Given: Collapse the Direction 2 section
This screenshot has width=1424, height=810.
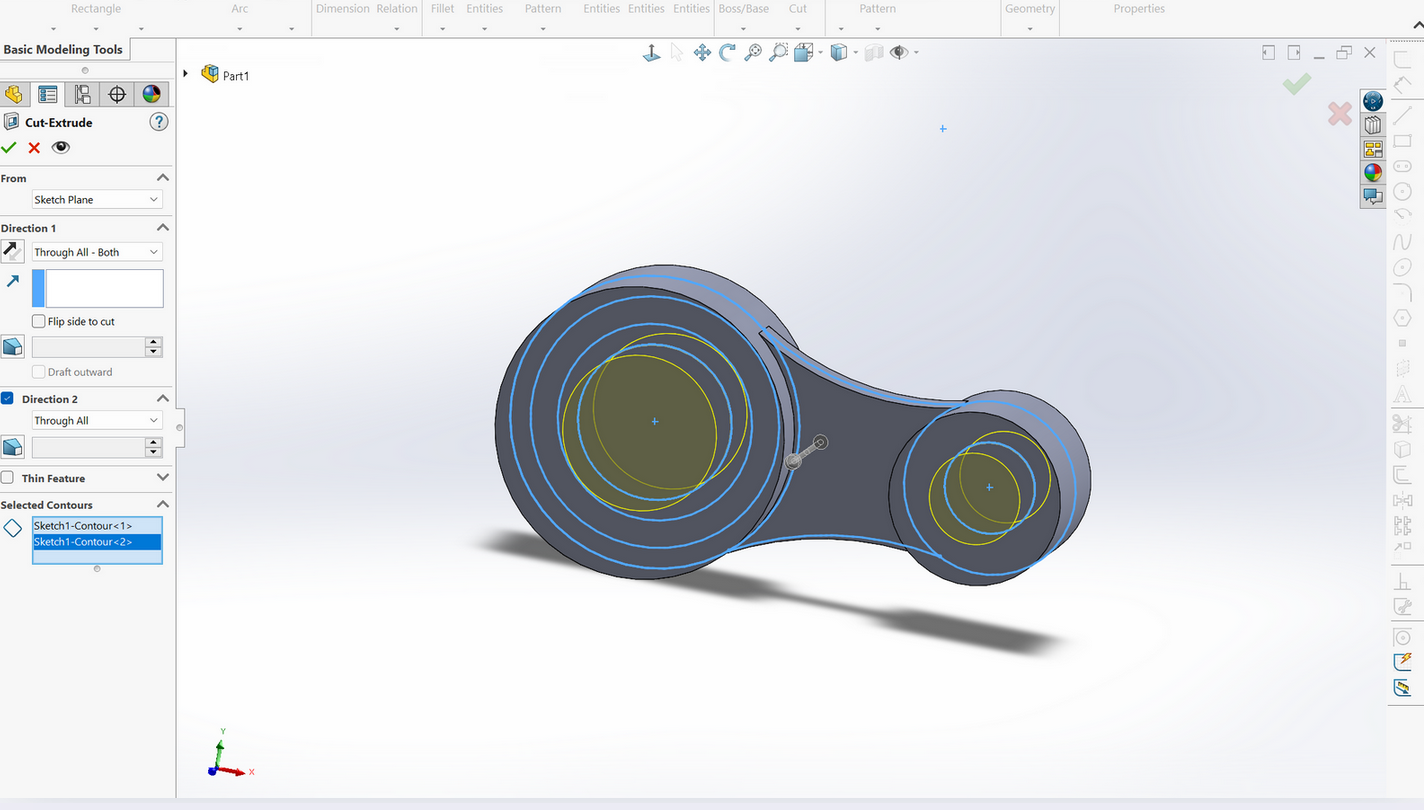Looking at the screenshot, I should (163, 399).
